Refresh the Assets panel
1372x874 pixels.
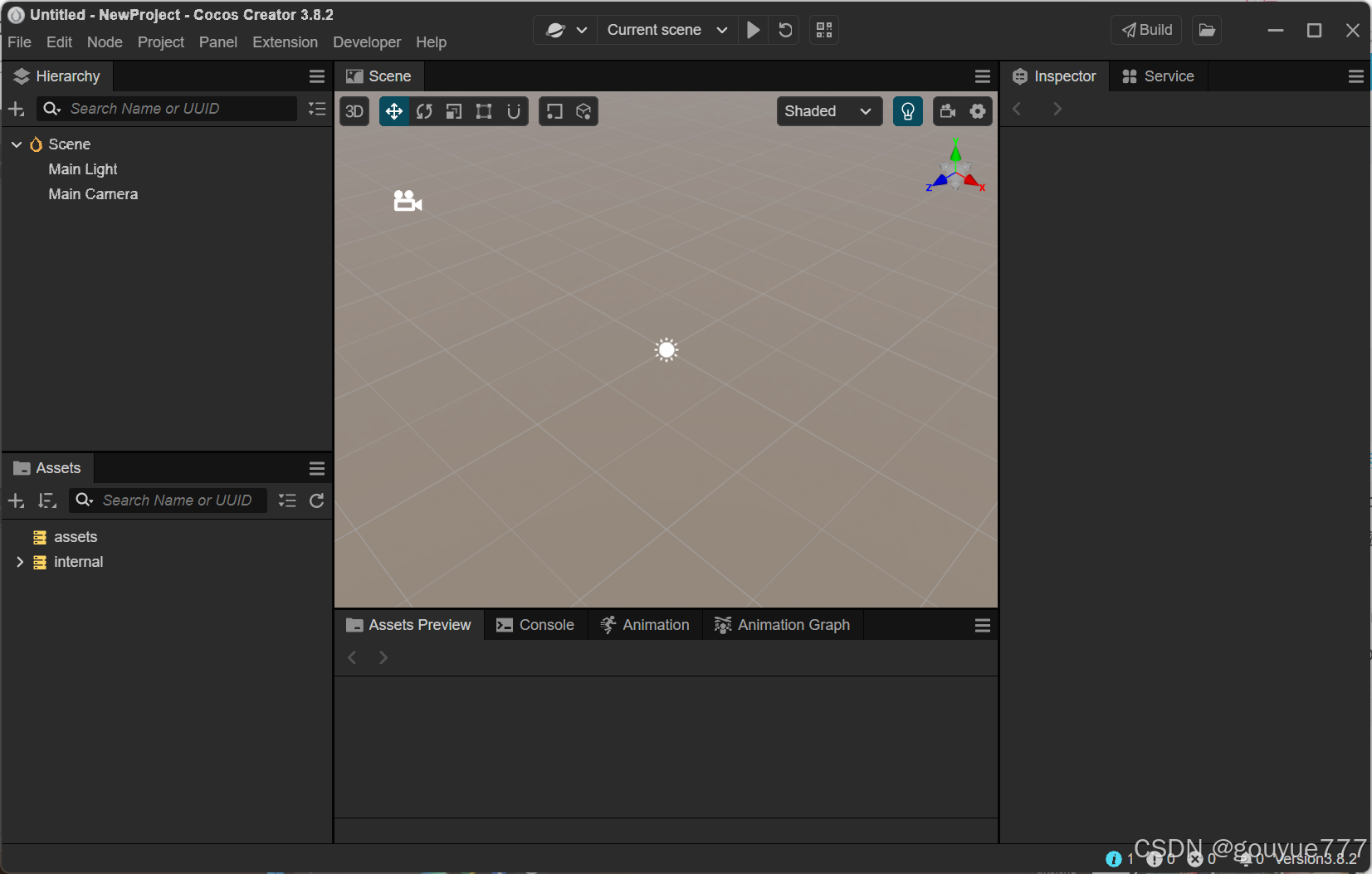click(x=317, y=500)
